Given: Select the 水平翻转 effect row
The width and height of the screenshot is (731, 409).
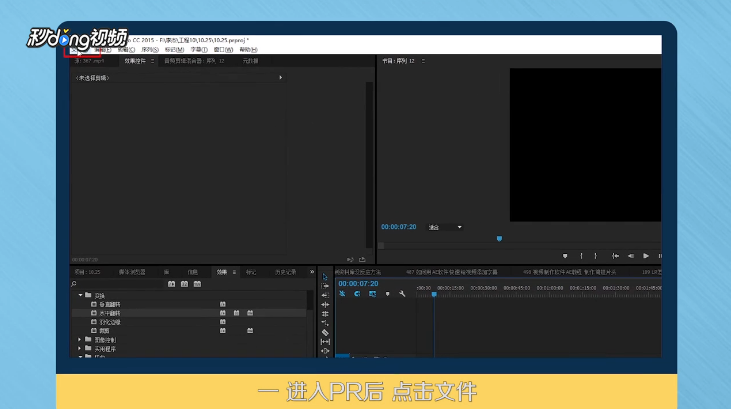Looking at the screenshot, I should pyautogui.click(x=189, y=313).
